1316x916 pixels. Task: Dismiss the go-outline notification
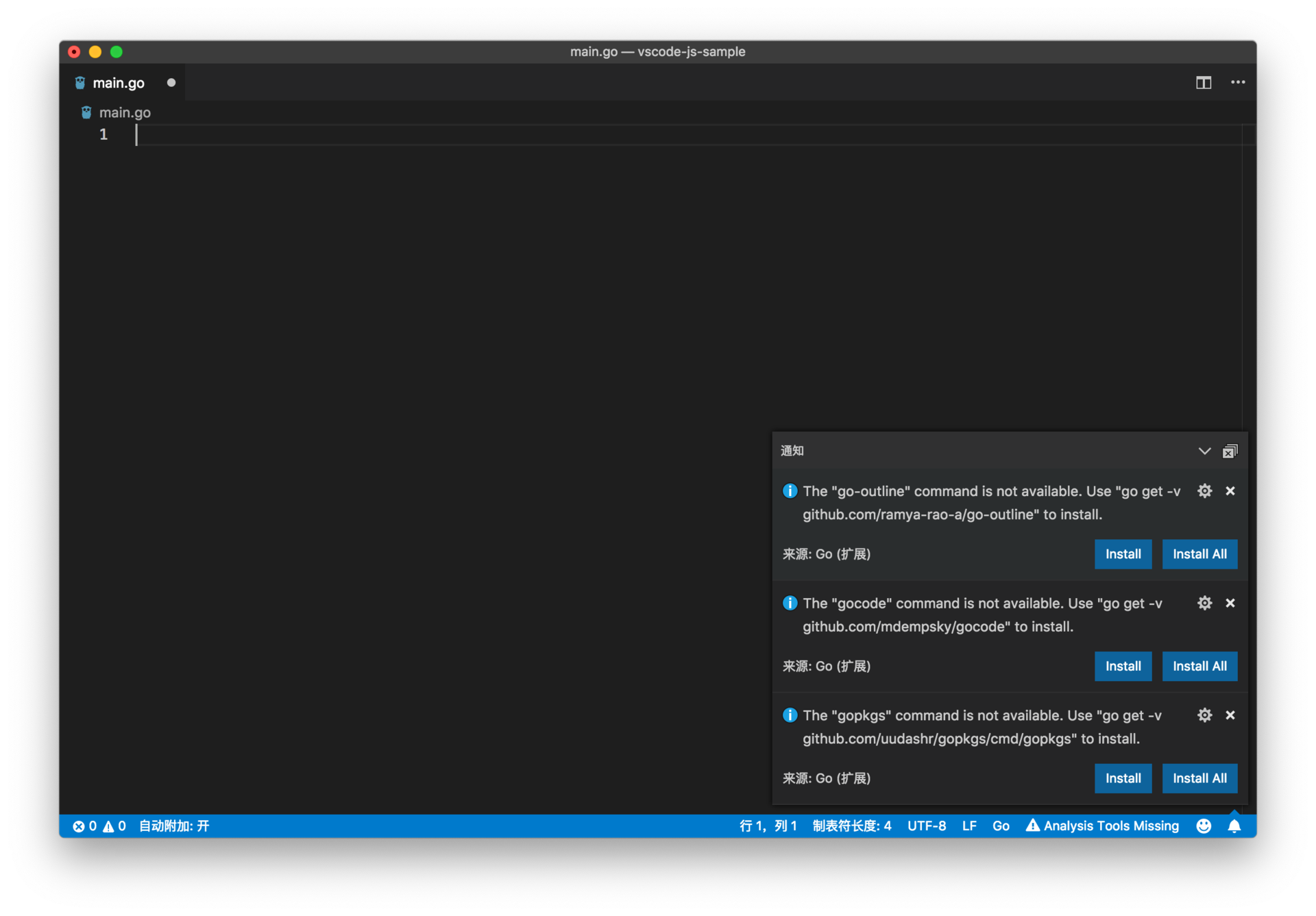(x=1230, y=491)
